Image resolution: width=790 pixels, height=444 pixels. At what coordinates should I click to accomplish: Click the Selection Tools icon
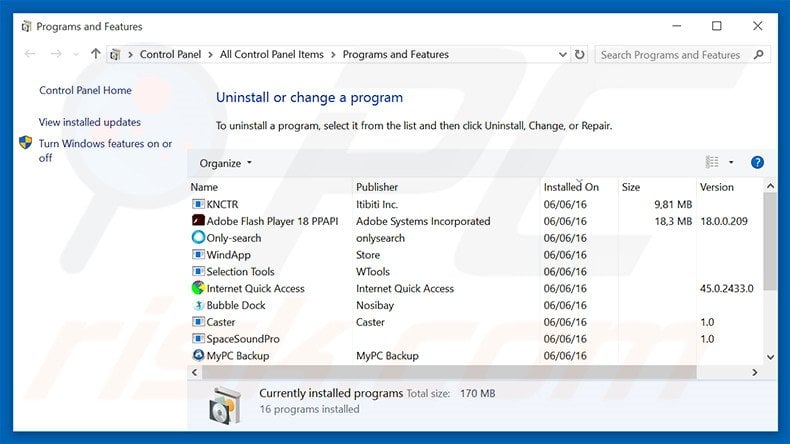(198, 271)
